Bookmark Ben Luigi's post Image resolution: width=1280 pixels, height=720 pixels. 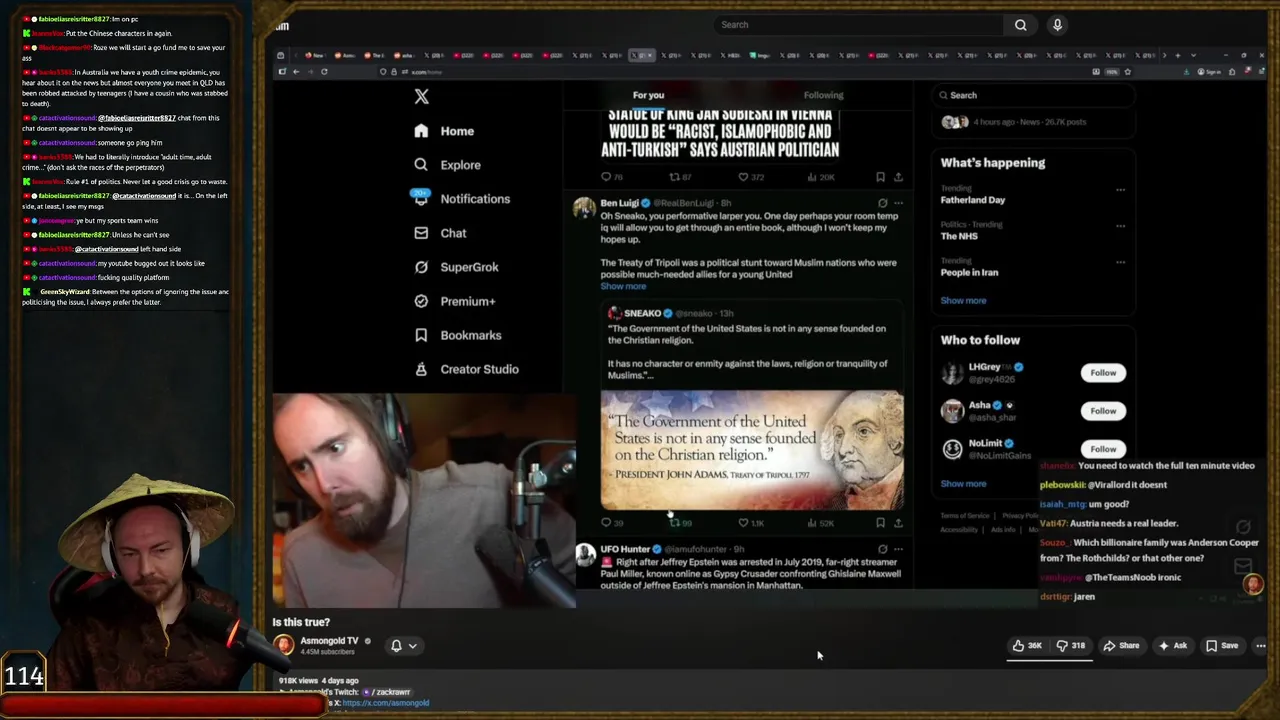880,522
